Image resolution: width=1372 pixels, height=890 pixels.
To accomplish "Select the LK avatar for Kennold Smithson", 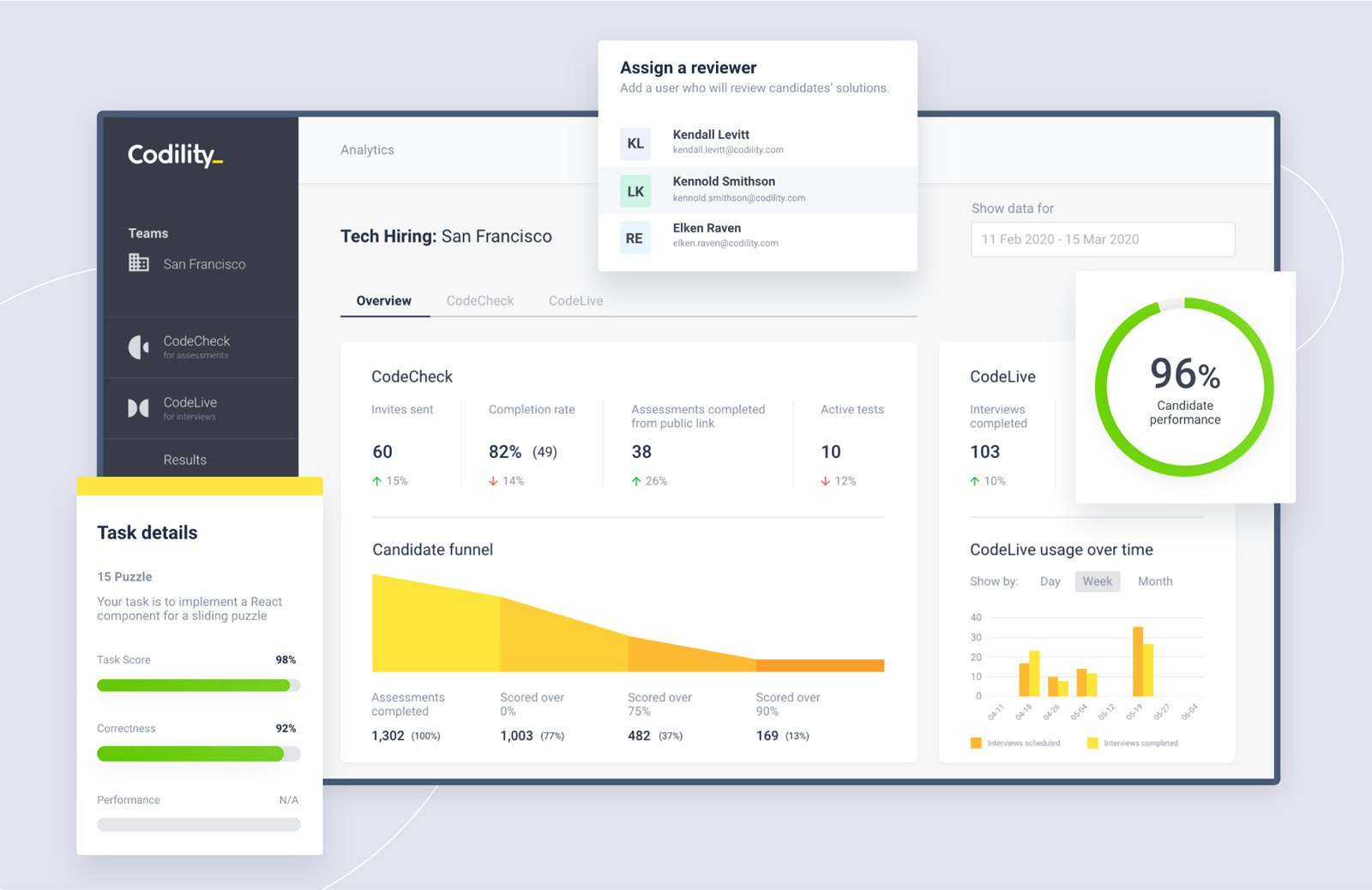I will point(635,191).
